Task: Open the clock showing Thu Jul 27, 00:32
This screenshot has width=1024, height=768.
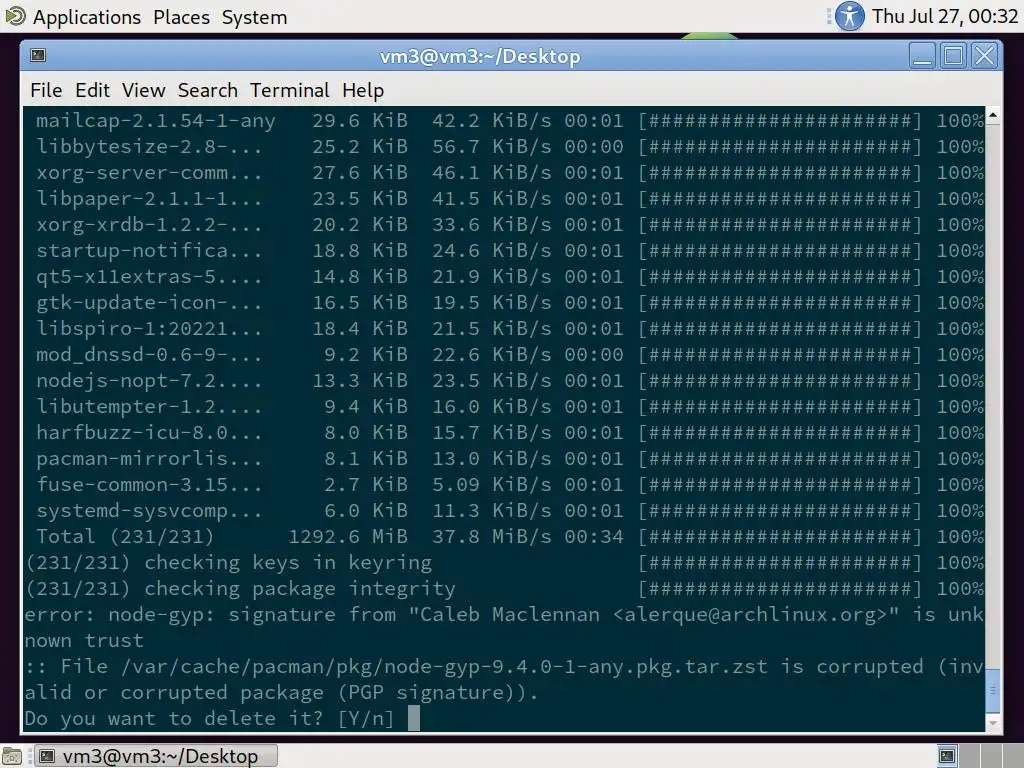Action: (945, 16)
